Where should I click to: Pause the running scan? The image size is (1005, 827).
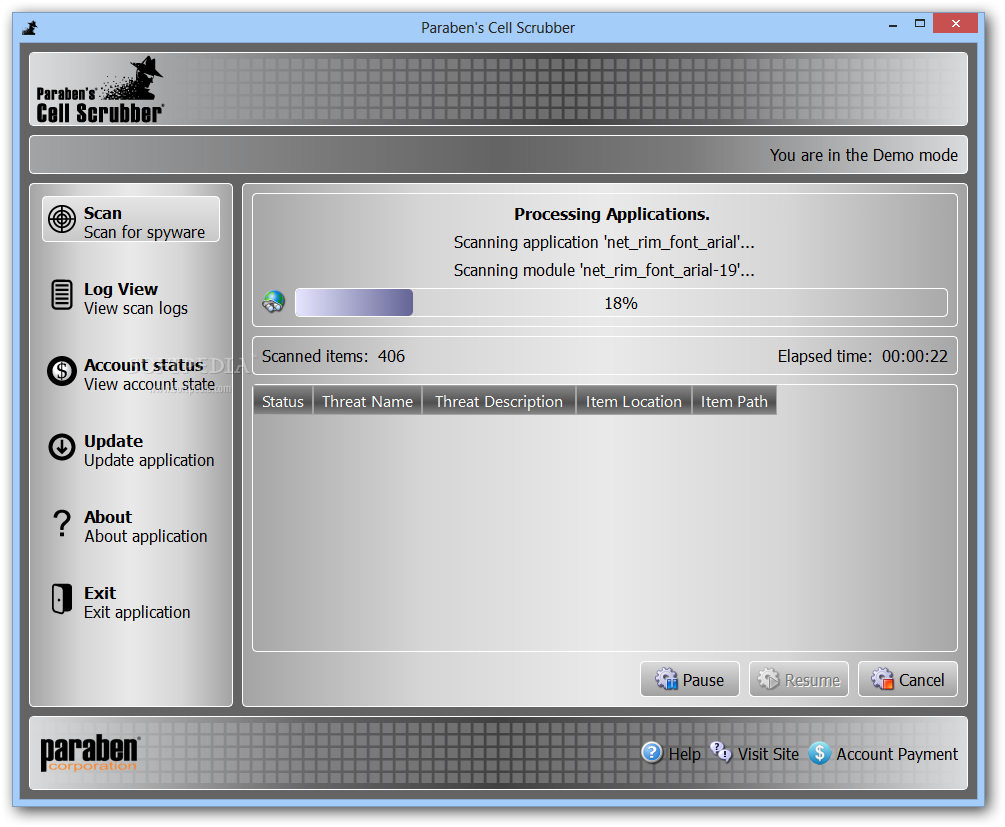(x=690, y=680)
